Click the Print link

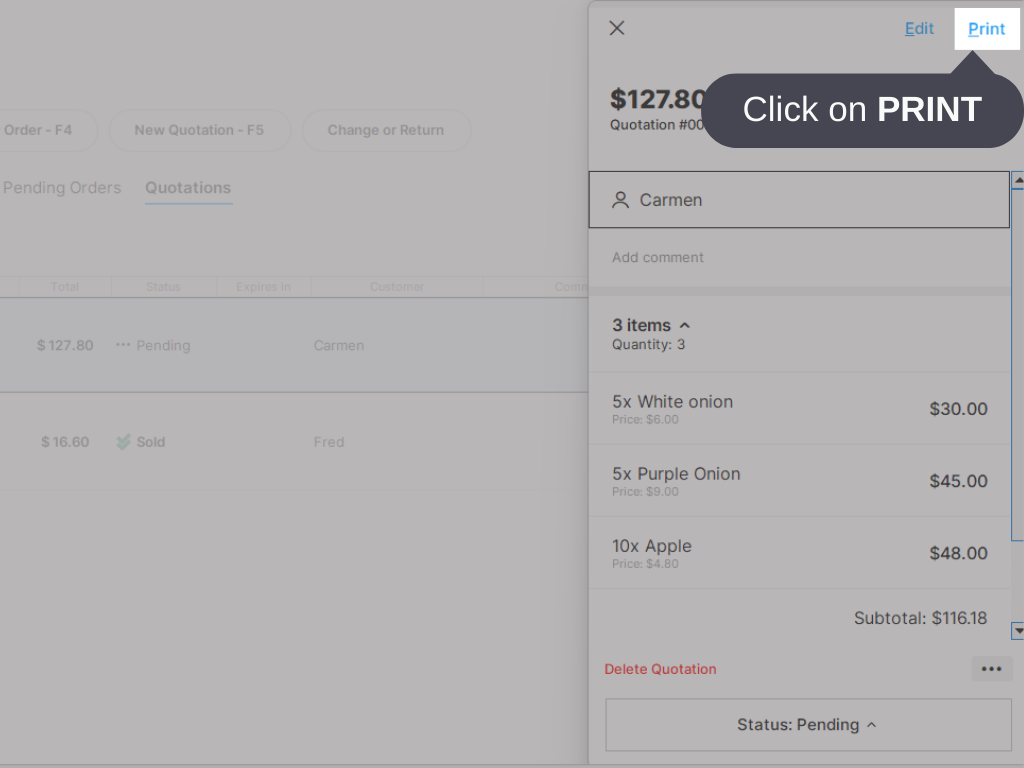[x=986, y=29]
